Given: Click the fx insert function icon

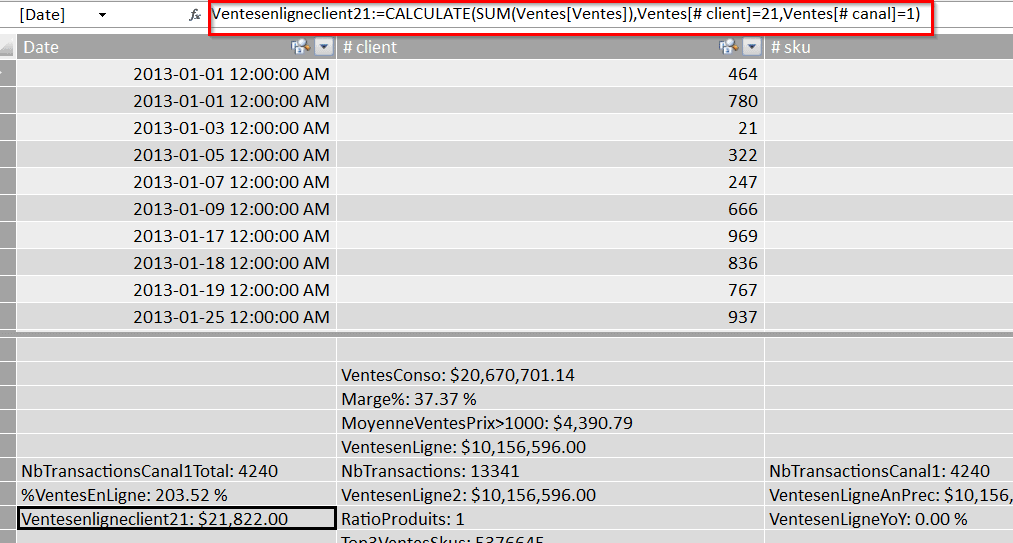Looking at the screenshot, I should coord(194,16).
